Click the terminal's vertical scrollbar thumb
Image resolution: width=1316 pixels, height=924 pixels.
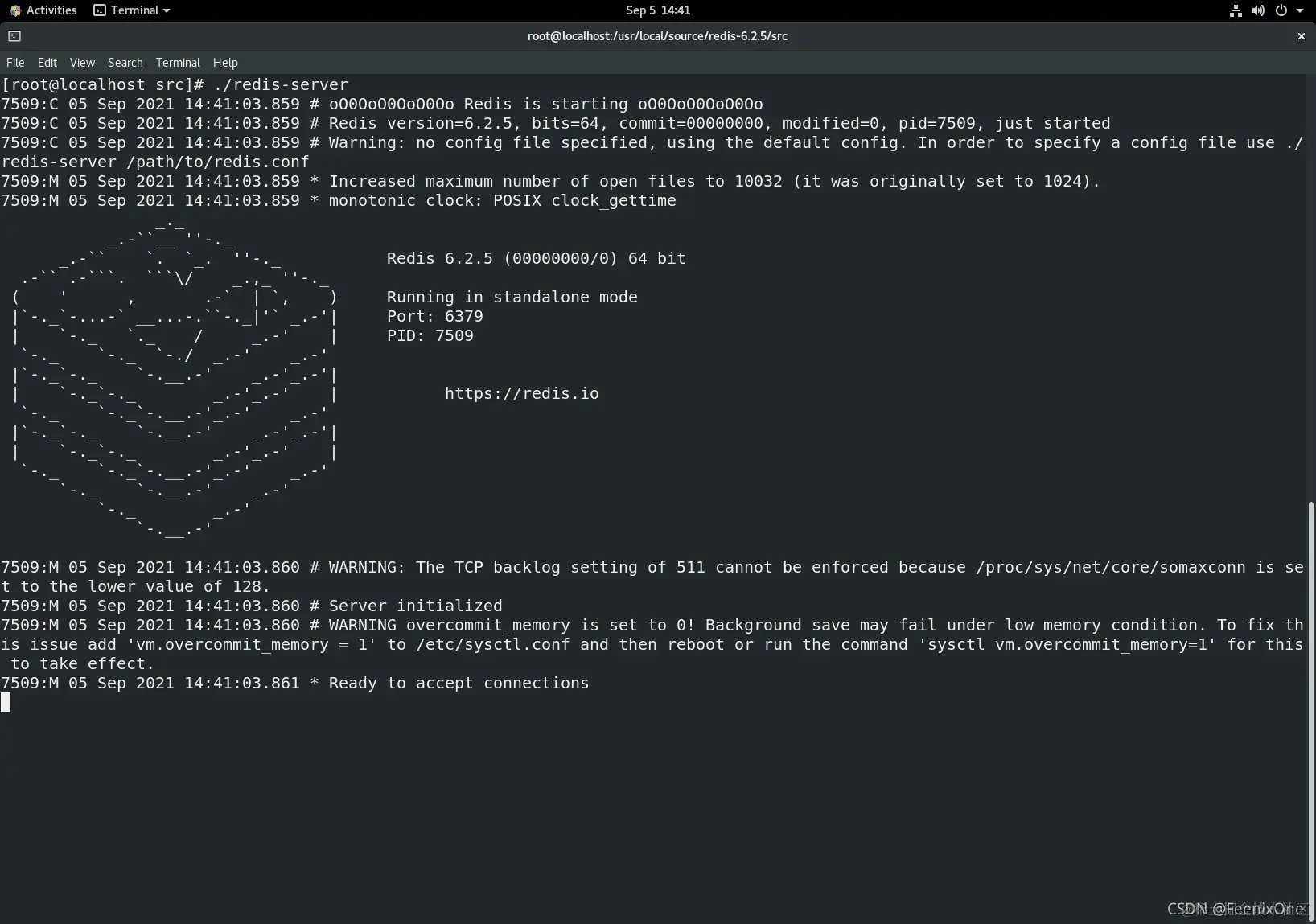tap(1311, 711)
